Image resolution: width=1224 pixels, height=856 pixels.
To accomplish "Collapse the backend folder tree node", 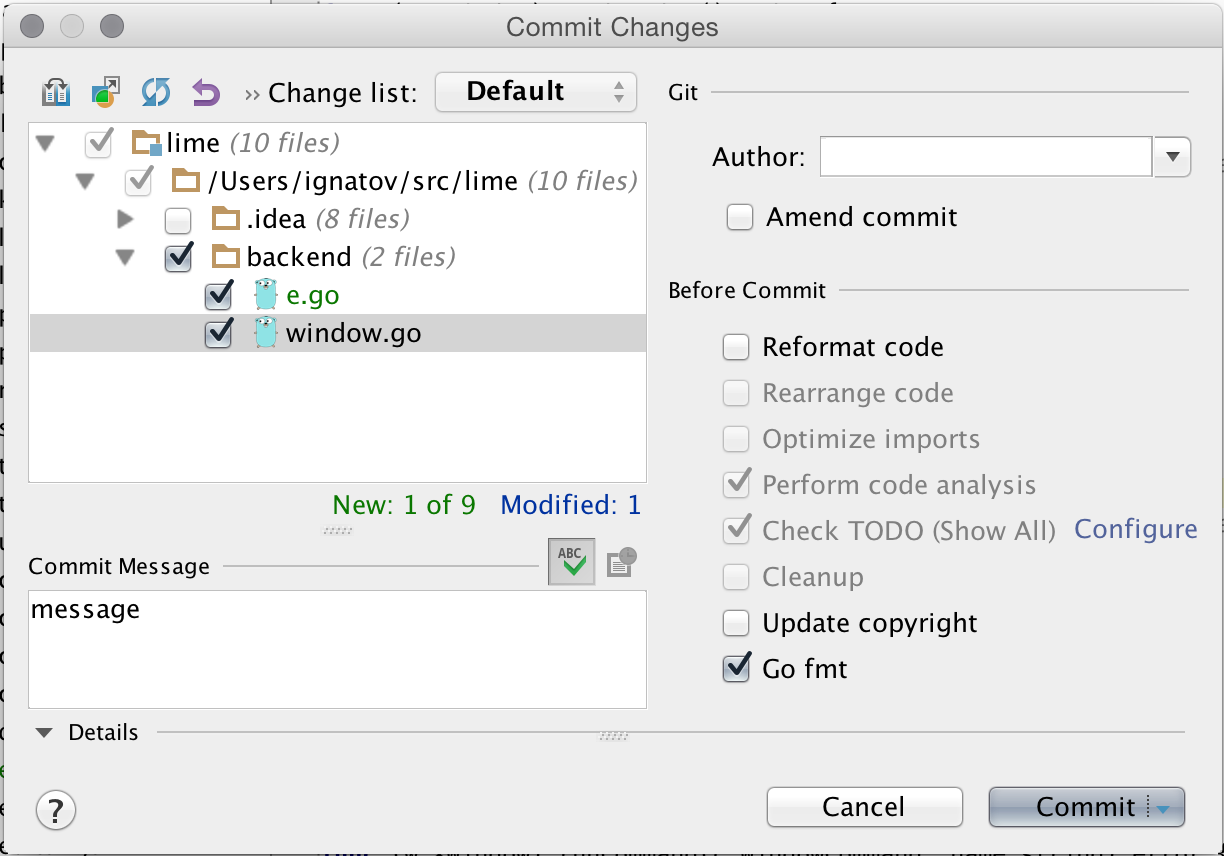I will coord(124,257).
